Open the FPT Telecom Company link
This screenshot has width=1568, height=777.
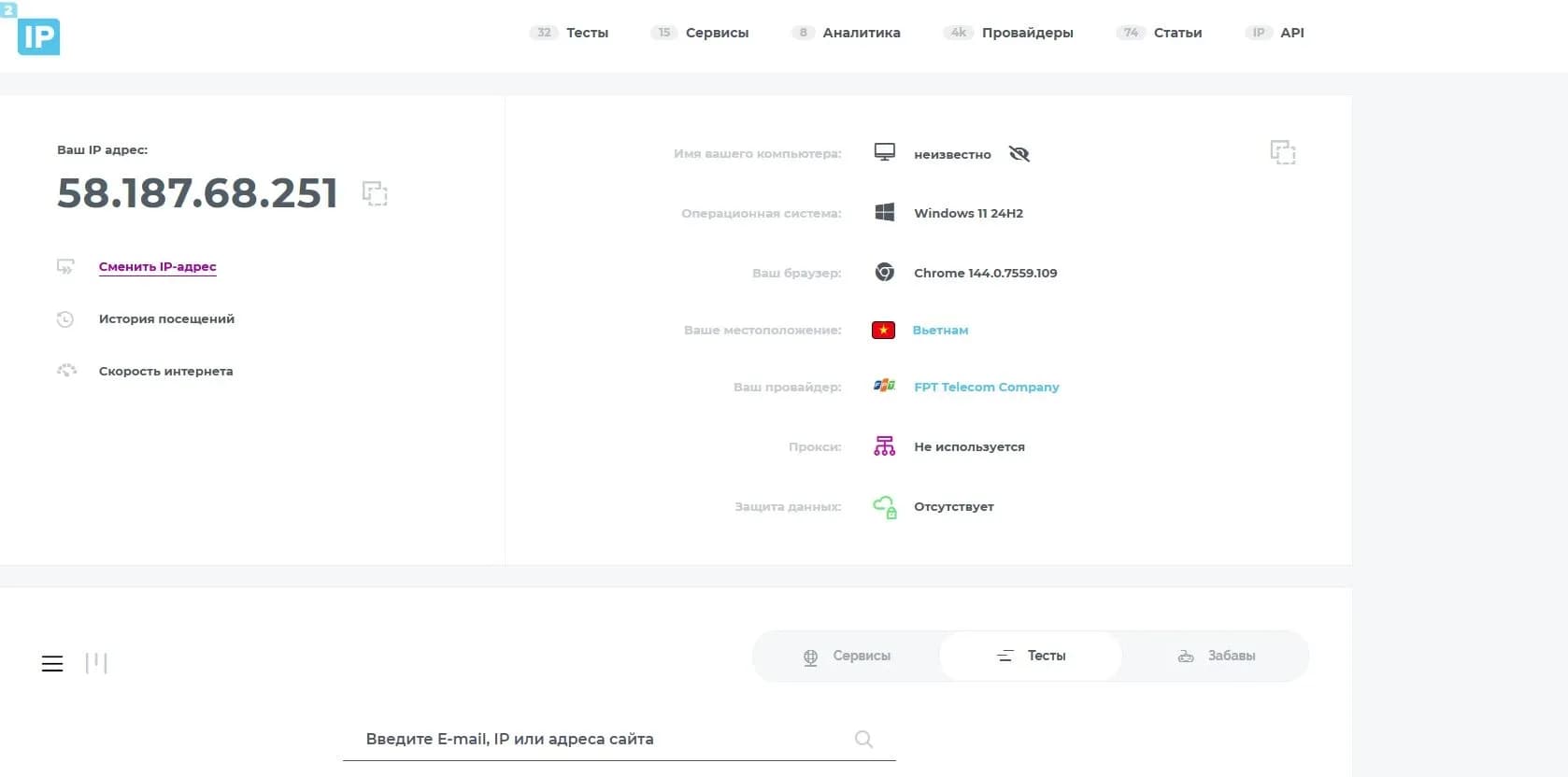986,387
